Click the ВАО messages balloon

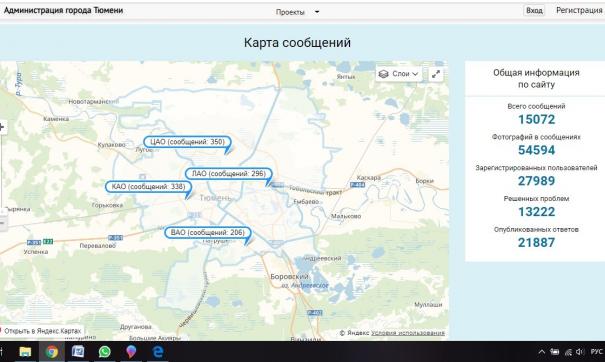point(208,233)
